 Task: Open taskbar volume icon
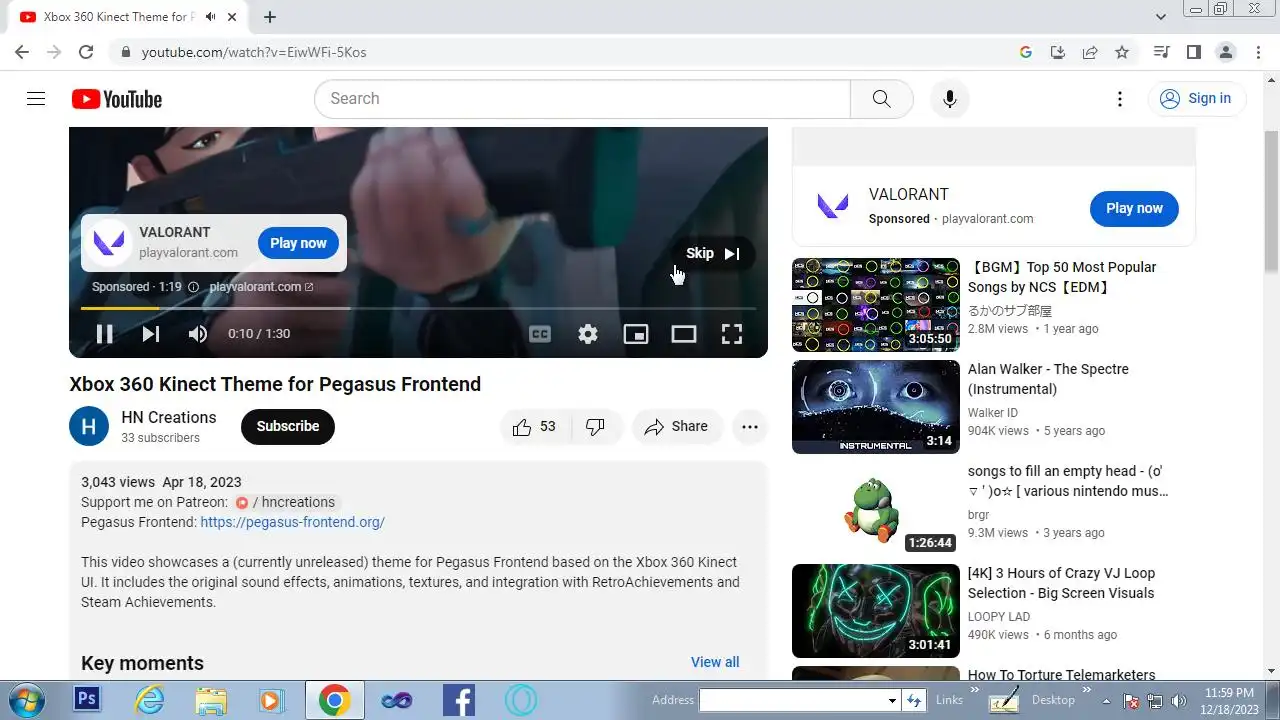1178,701
